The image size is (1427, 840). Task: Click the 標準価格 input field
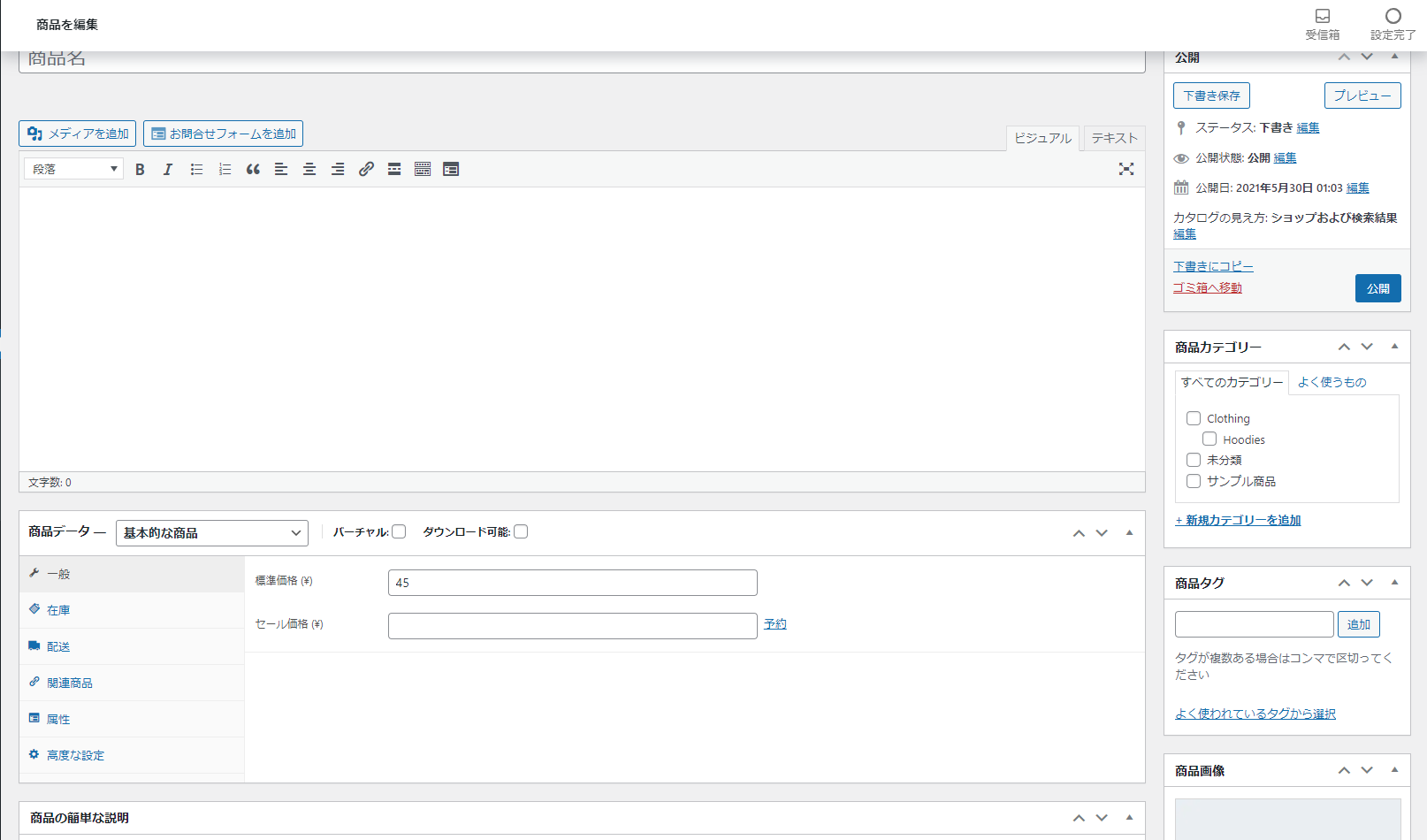click(x=573, y=583)
